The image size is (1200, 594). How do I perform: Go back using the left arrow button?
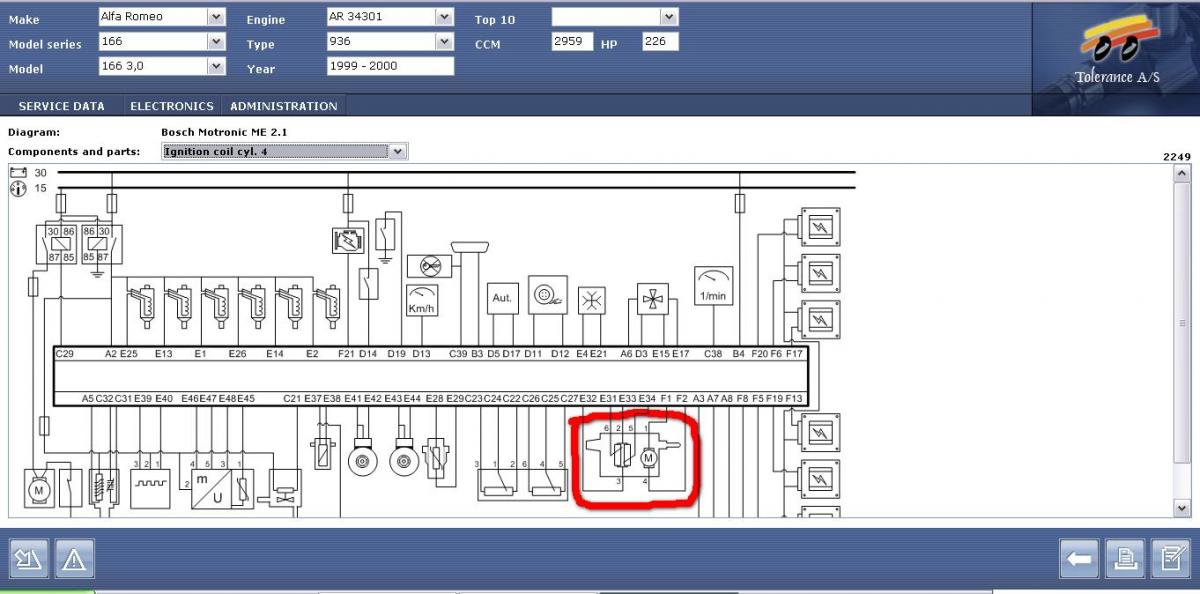pos(1080,559)
